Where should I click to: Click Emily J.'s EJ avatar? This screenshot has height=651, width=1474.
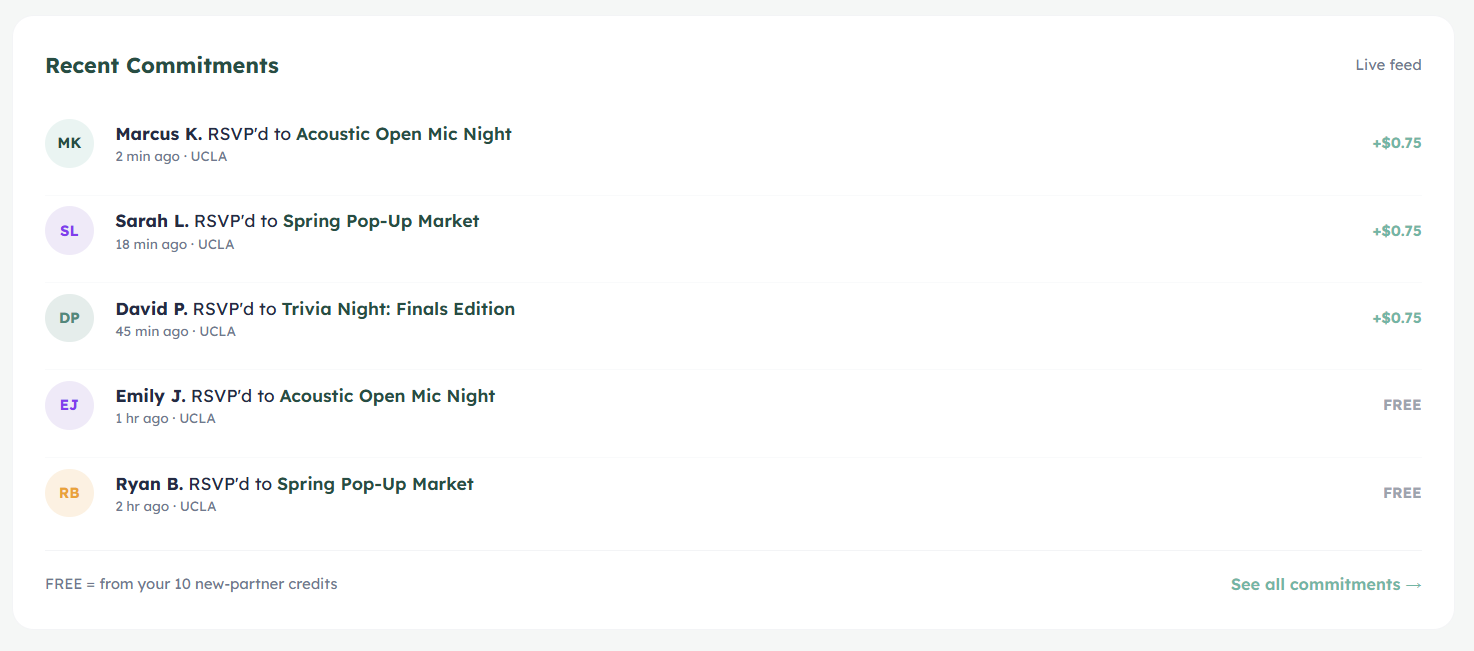[x=69, y=405]
